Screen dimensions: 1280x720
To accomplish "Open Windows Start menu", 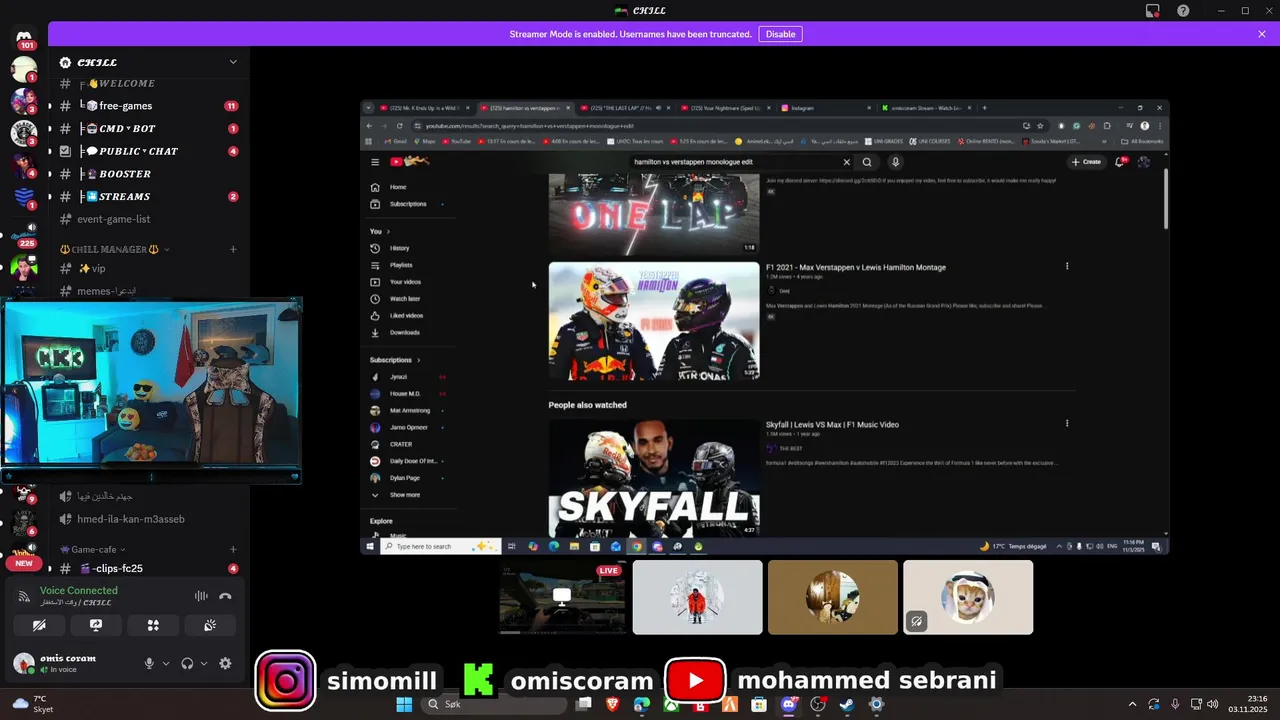I will [x=404, y=704].
